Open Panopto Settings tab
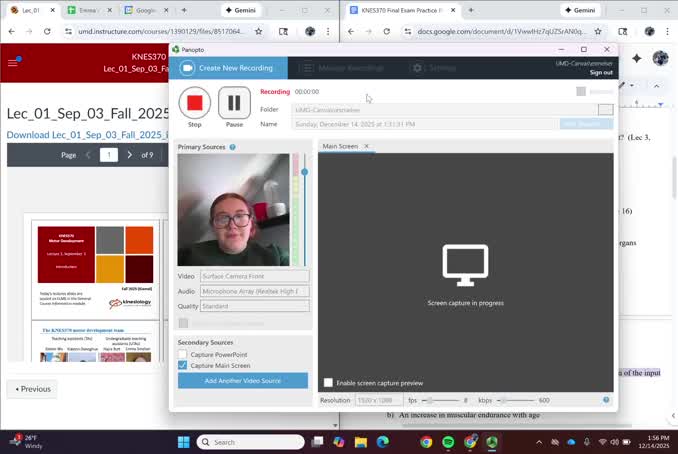678x454 pixels. [434, 68]
